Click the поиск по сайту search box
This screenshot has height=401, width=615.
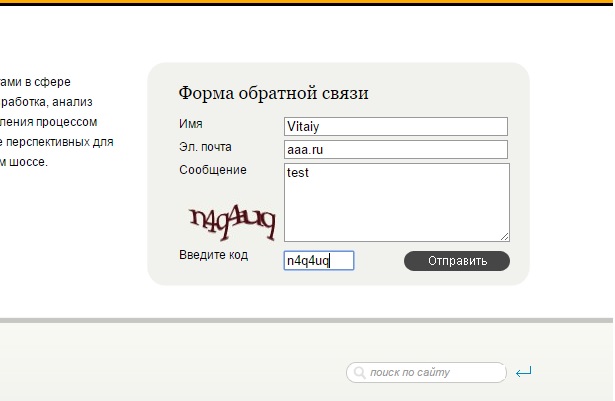[x=432, y=373]
